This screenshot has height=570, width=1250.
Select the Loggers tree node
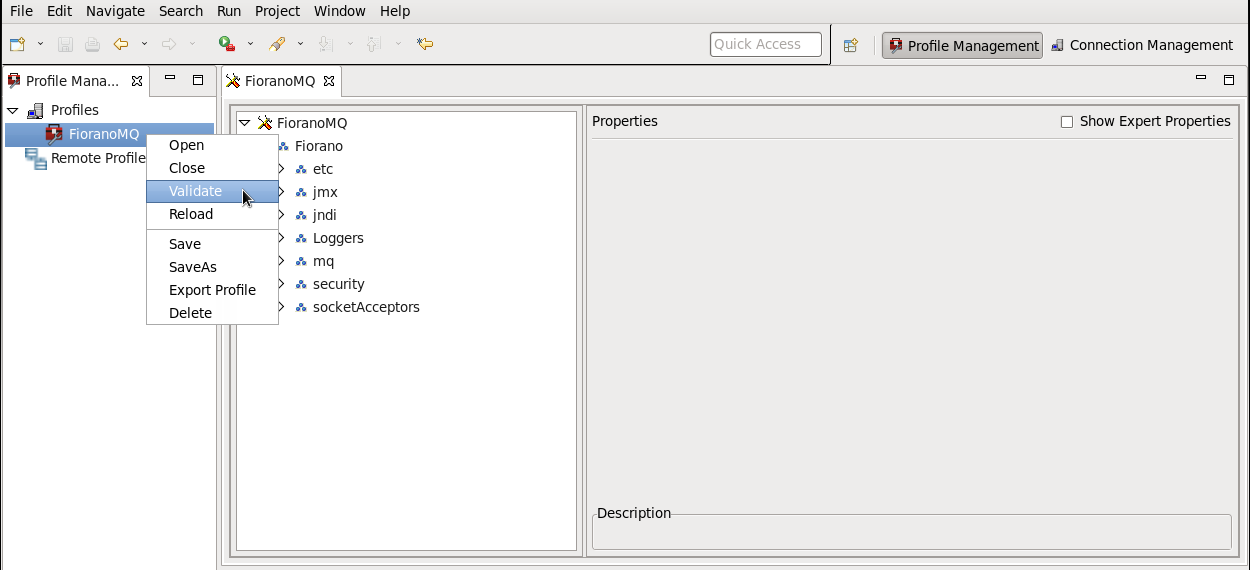(x=338, y=238)
